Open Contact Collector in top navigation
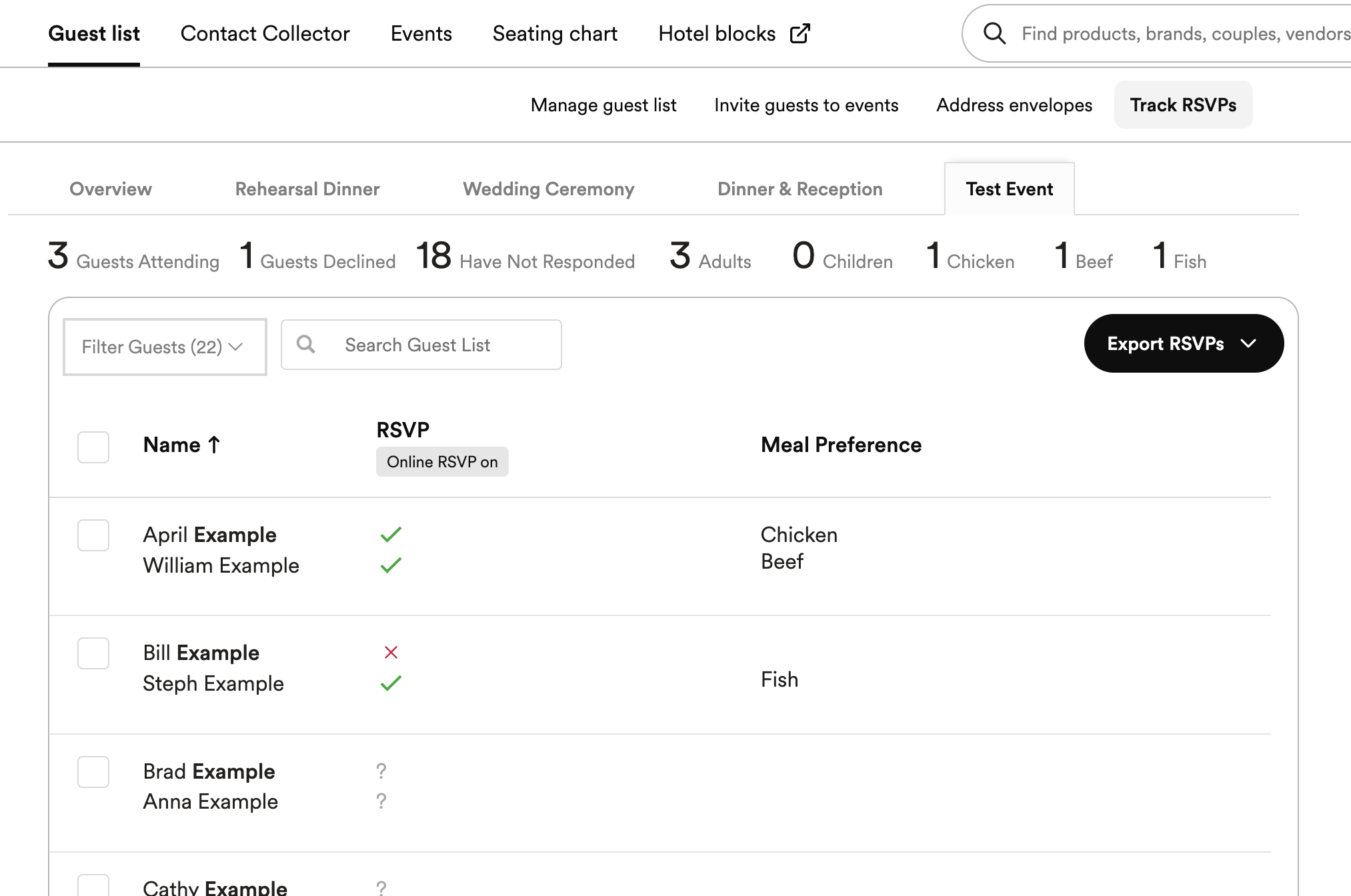 click(x=265, y=33)
